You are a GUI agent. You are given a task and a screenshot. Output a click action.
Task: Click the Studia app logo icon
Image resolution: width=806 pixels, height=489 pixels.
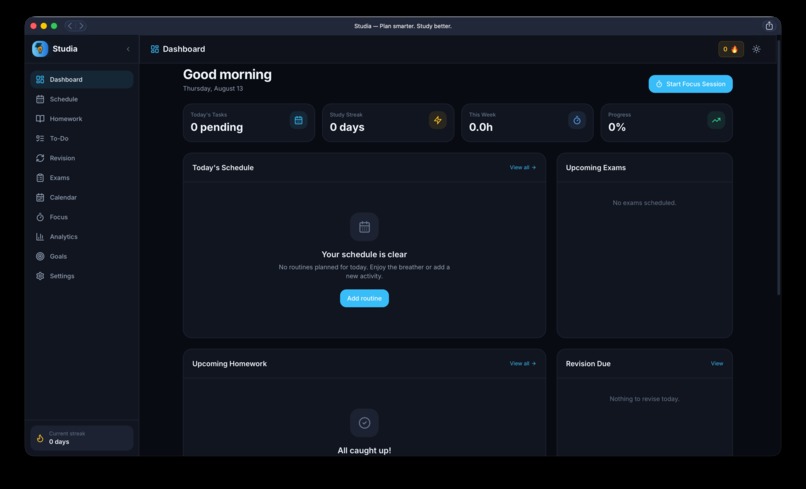tap(40, 49)
